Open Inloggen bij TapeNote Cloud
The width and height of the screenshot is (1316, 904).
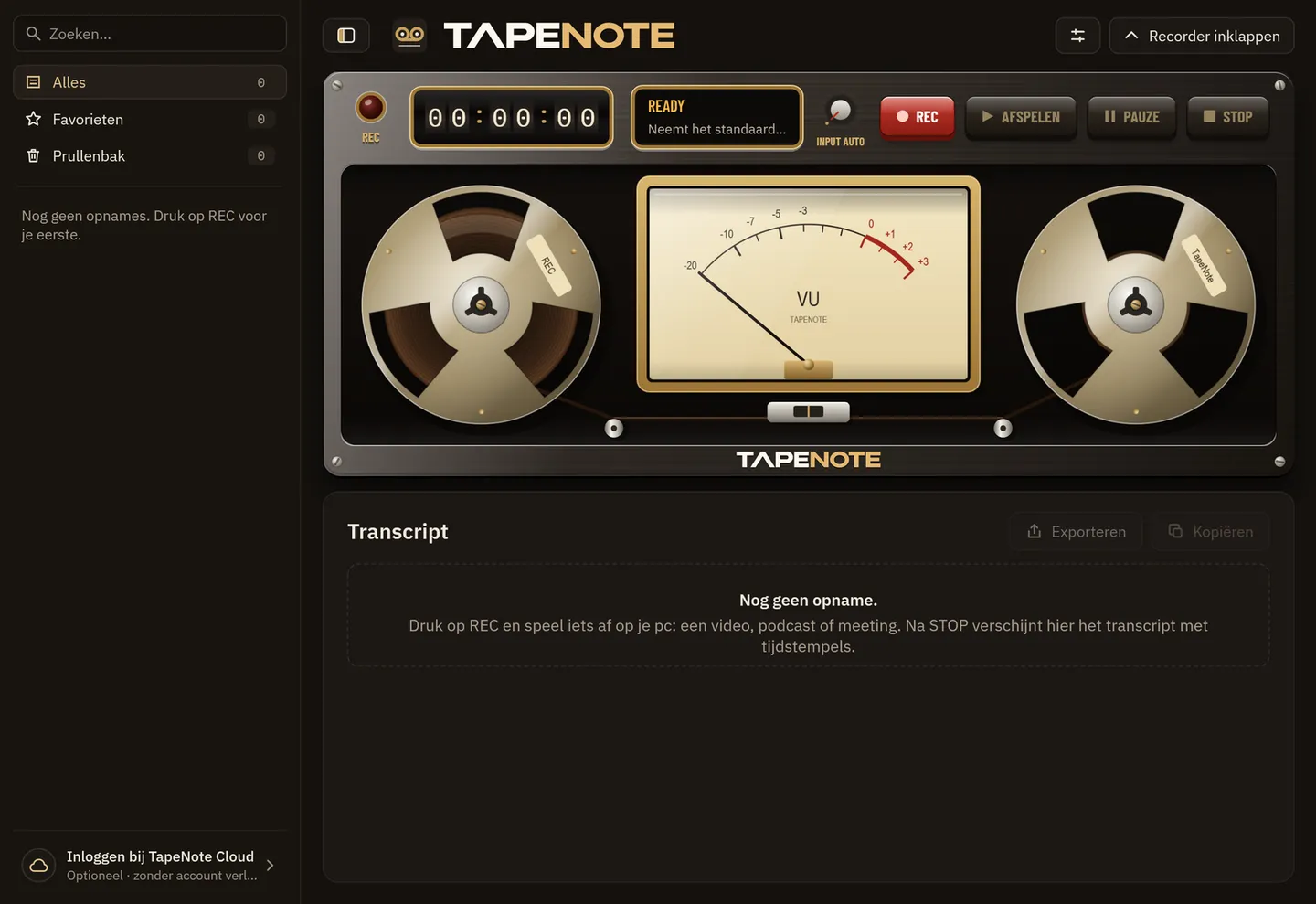tap(150, 865)
